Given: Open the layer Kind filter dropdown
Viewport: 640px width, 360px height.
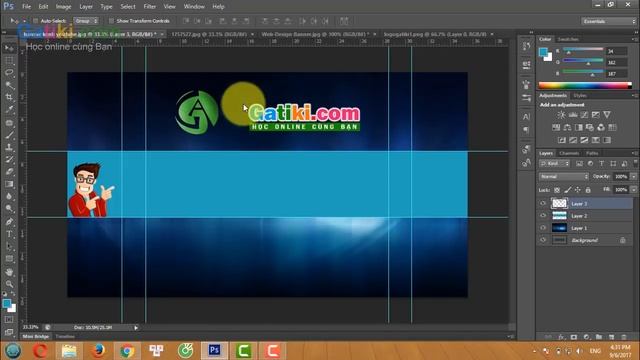Looking at the screenshot, I should (554, 163).
